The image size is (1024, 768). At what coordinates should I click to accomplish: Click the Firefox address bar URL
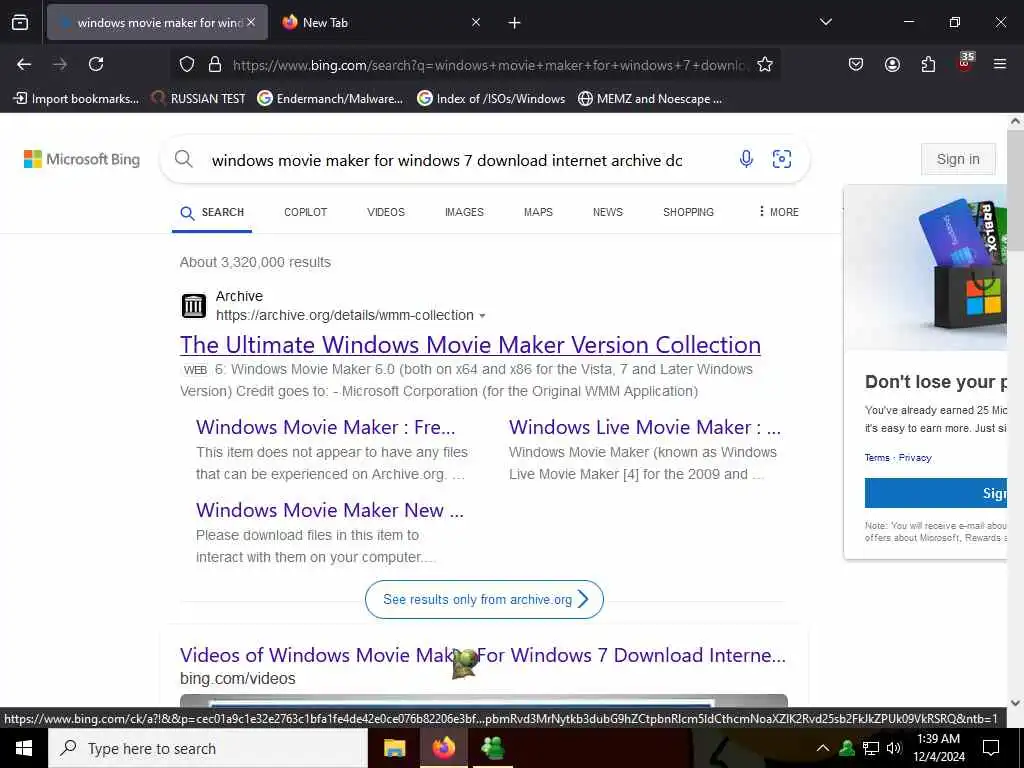[490, 65]
